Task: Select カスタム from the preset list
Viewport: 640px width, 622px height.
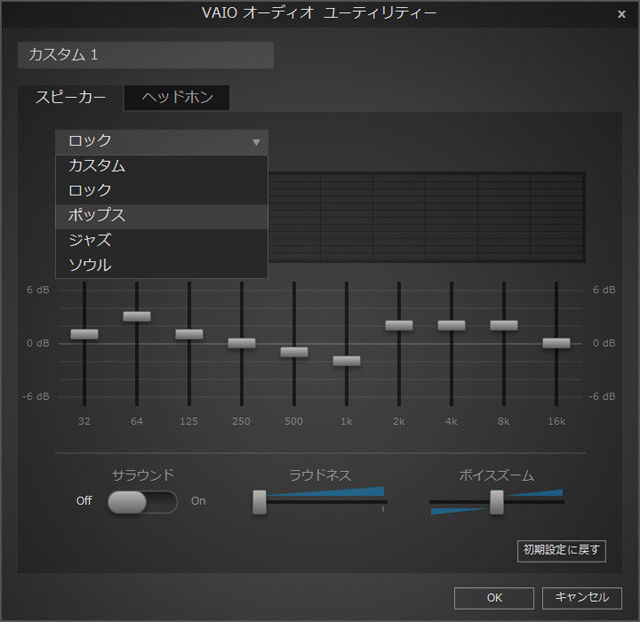Action: coord(162,166)
